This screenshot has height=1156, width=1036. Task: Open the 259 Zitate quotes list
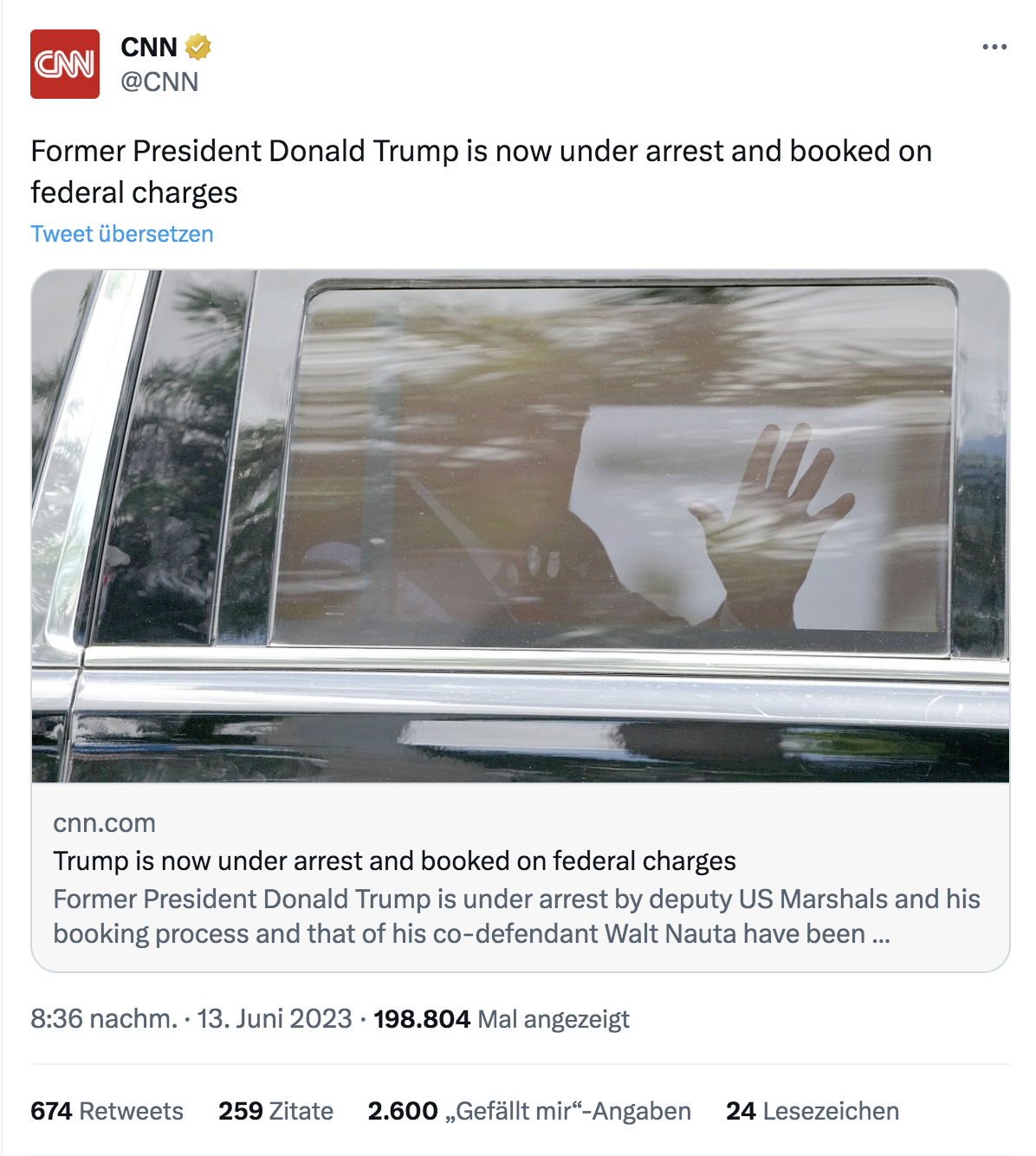(x=275, y=1111)
